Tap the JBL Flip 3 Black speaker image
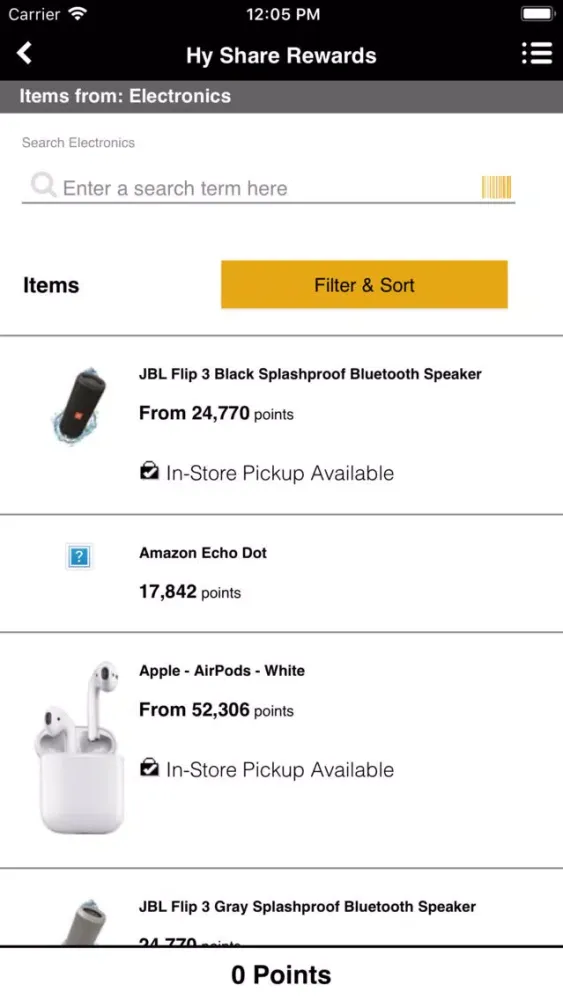 pyautogui.click(x=79, y=406)
